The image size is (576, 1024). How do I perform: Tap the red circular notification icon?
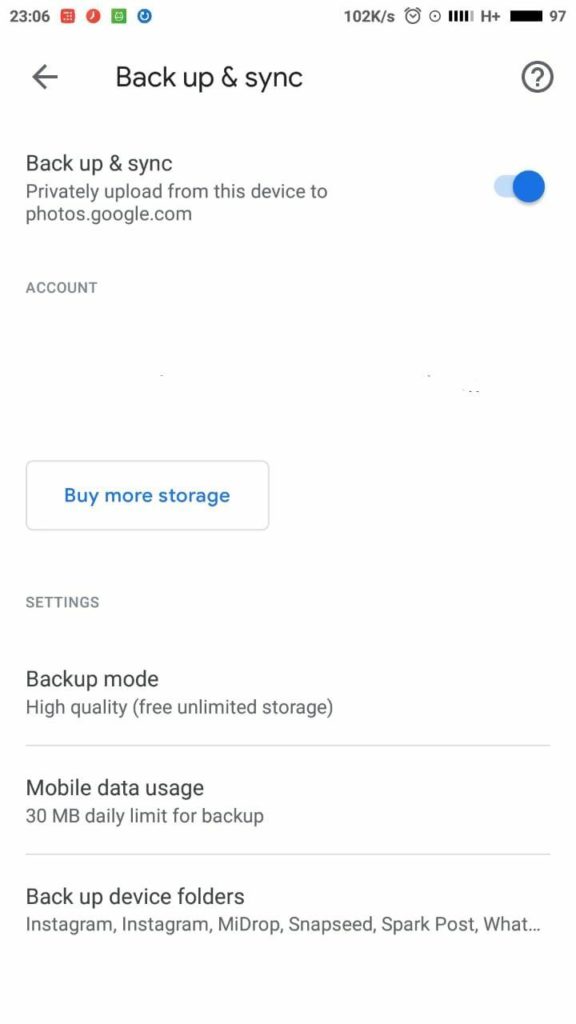pyautogui.click(x=93, y=16)
